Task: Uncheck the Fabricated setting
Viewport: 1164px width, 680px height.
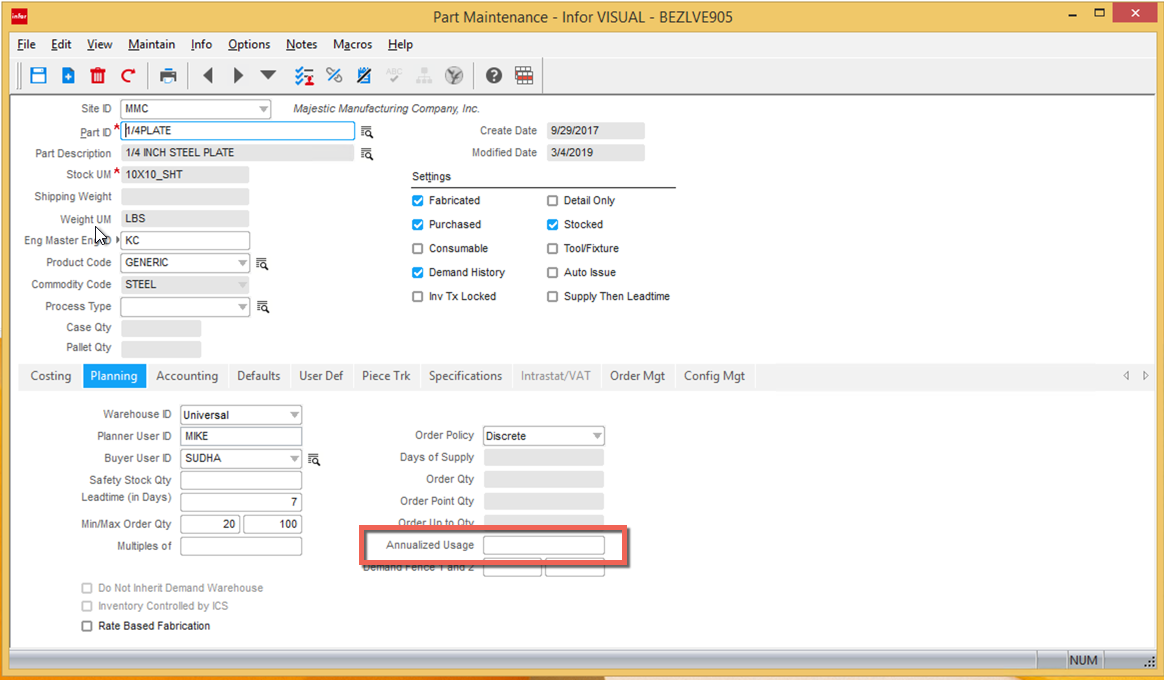Action: (x=417, y=200)
